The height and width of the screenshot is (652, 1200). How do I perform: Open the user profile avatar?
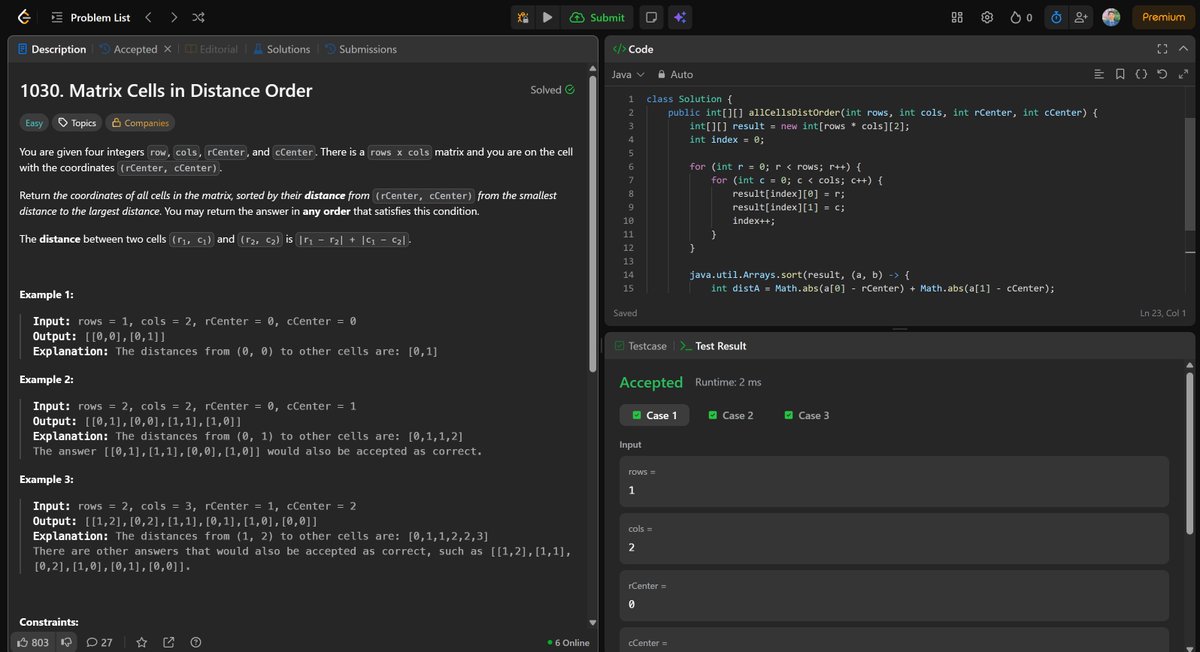click(x=1111, y=17)
